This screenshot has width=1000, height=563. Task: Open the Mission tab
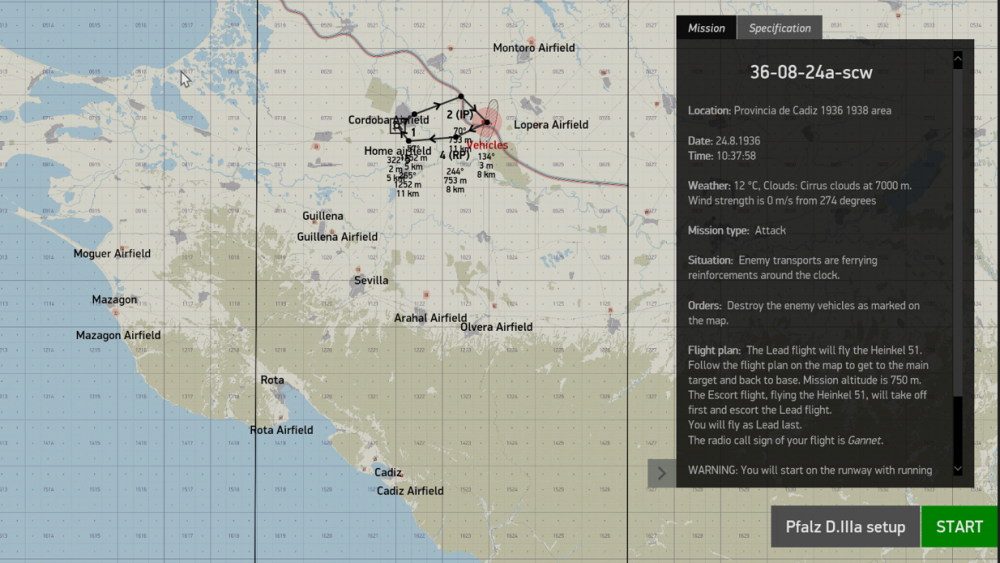tap(706, 28)
